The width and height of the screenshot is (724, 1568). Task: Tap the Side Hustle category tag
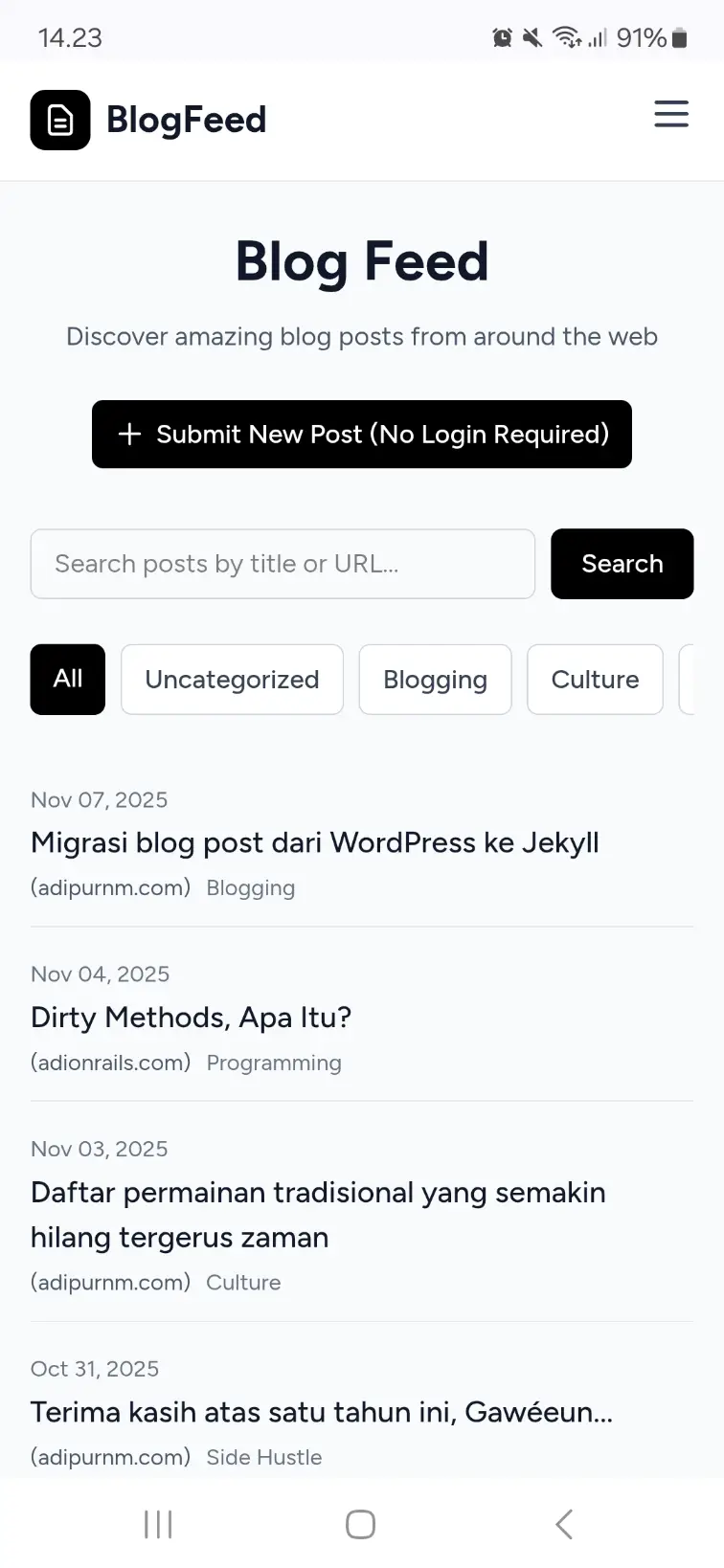264,1457
